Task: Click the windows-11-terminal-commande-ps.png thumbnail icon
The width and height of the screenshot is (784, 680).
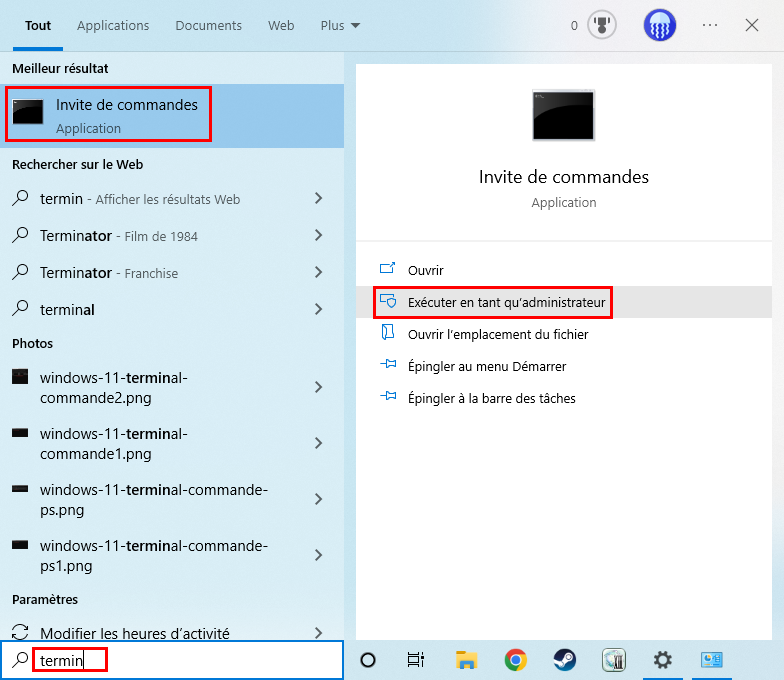Action: click(x=20, y=488)
